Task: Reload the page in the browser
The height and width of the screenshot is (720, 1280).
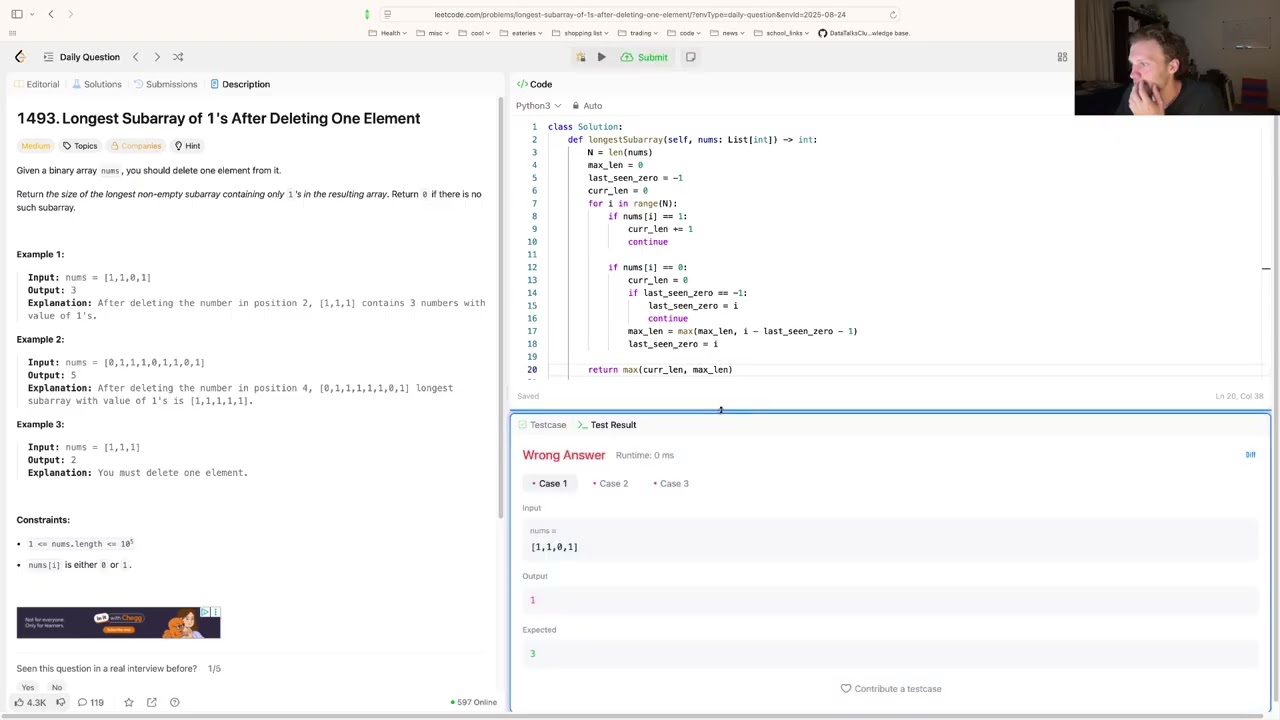Action: [x=893, y=15]
